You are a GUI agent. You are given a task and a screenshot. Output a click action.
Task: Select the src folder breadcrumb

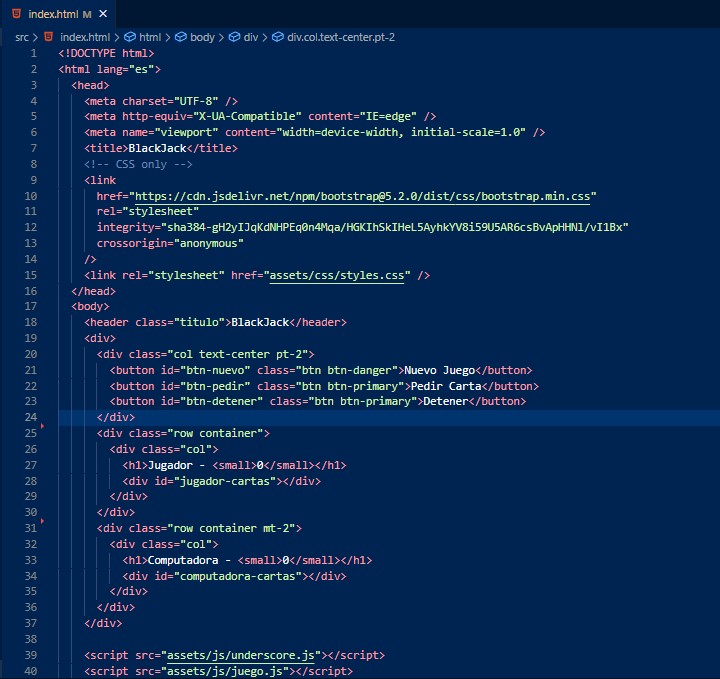click(x=22, y=37)
